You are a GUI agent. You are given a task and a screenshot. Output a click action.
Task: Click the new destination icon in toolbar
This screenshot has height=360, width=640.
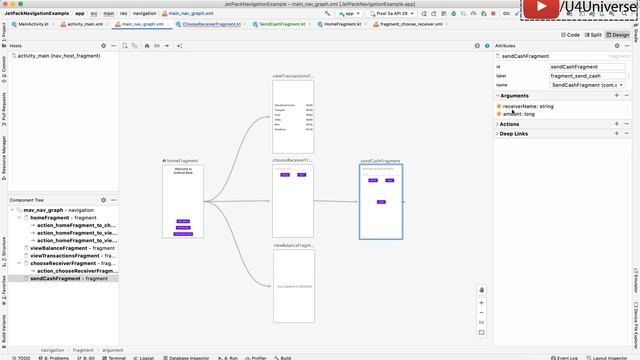[x=125, y=46]
